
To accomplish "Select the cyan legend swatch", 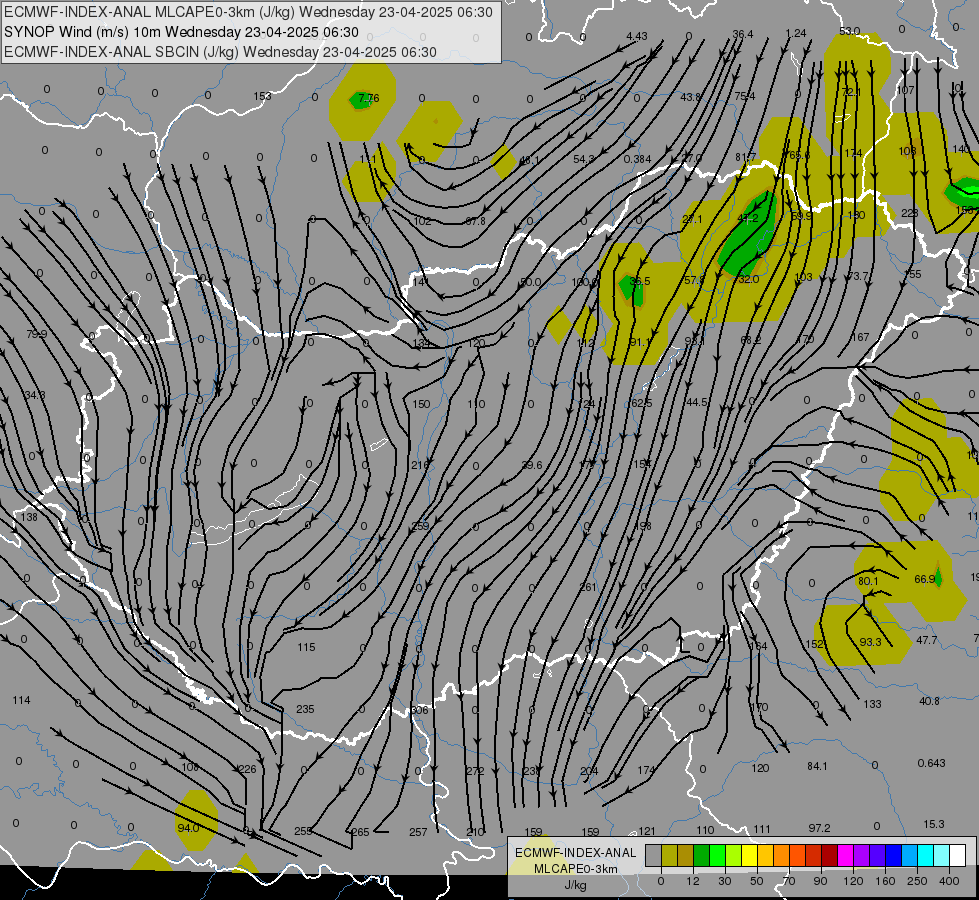I will point(925,856).
